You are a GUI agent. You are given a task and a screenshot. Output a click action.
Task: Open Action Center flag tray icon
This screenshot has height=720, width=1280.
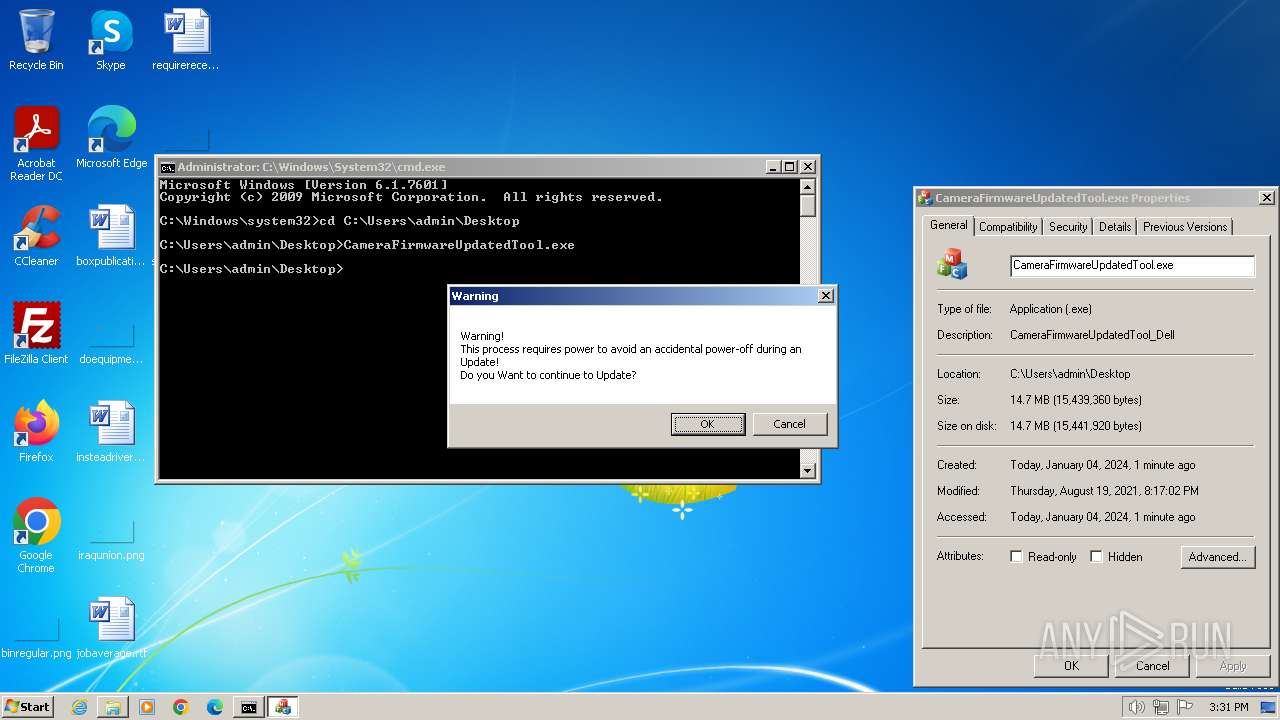tap(1184, 707)
